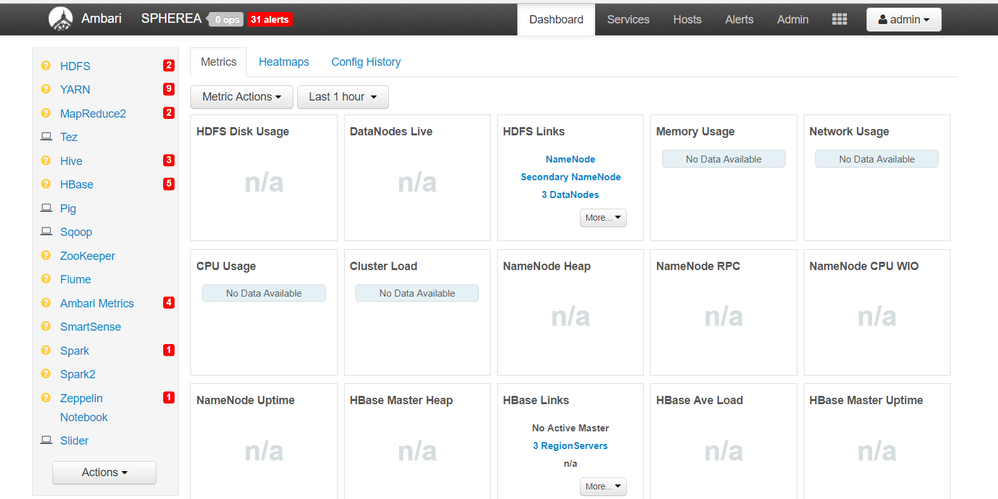Click the Ambari Metrics alert badge

pos(169,303)
